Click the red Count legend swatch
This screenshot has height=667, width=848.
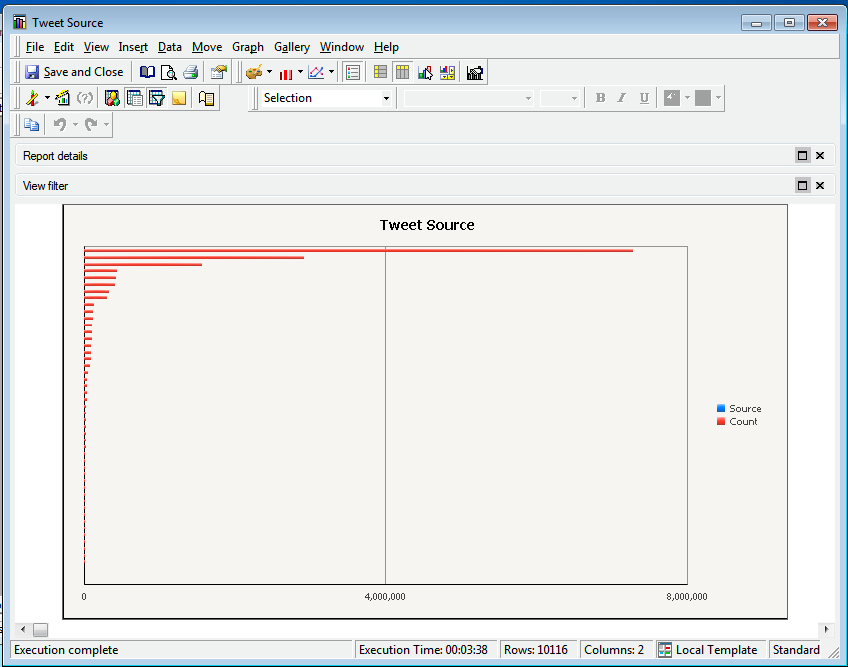pos(721,422)
